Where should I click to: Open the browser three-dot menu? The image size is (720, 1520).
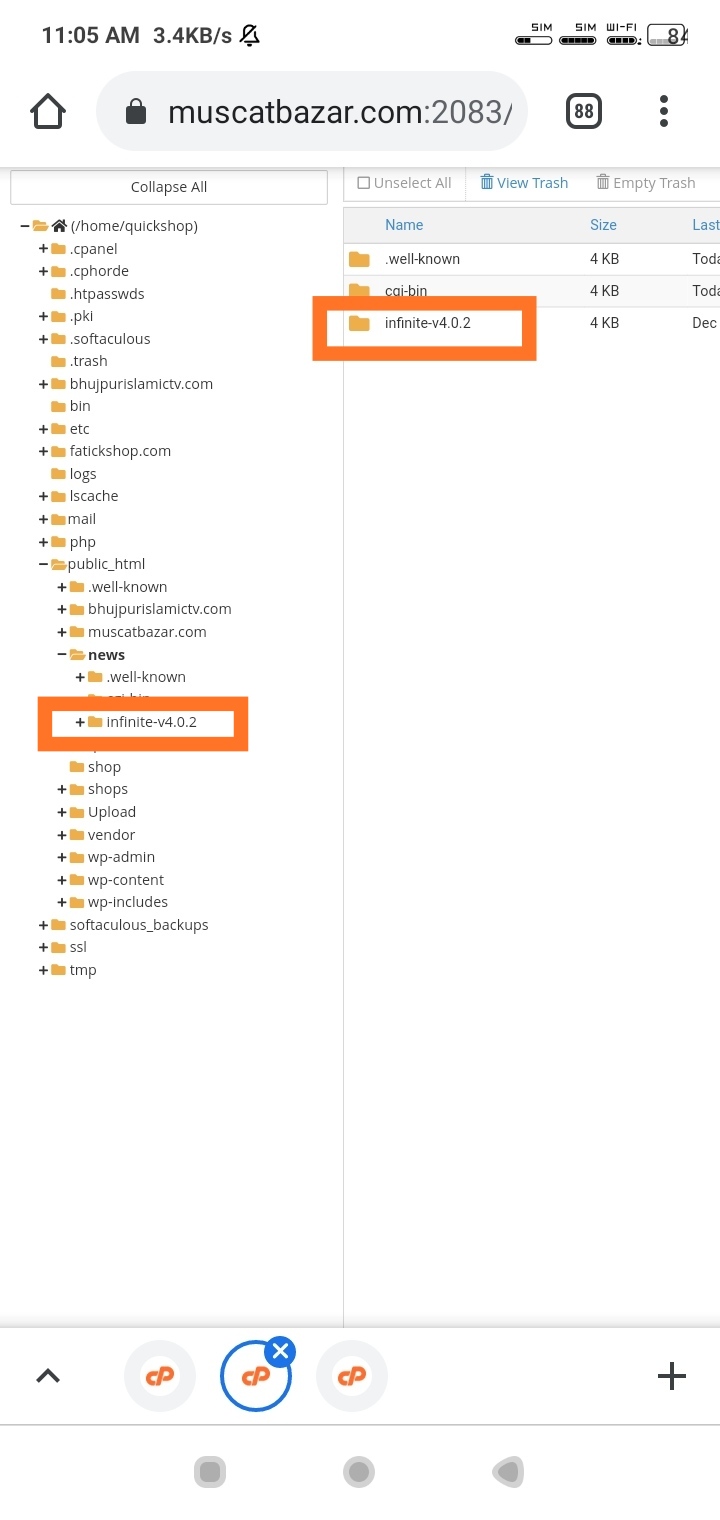pyautogui.click(x=664, y=111)
